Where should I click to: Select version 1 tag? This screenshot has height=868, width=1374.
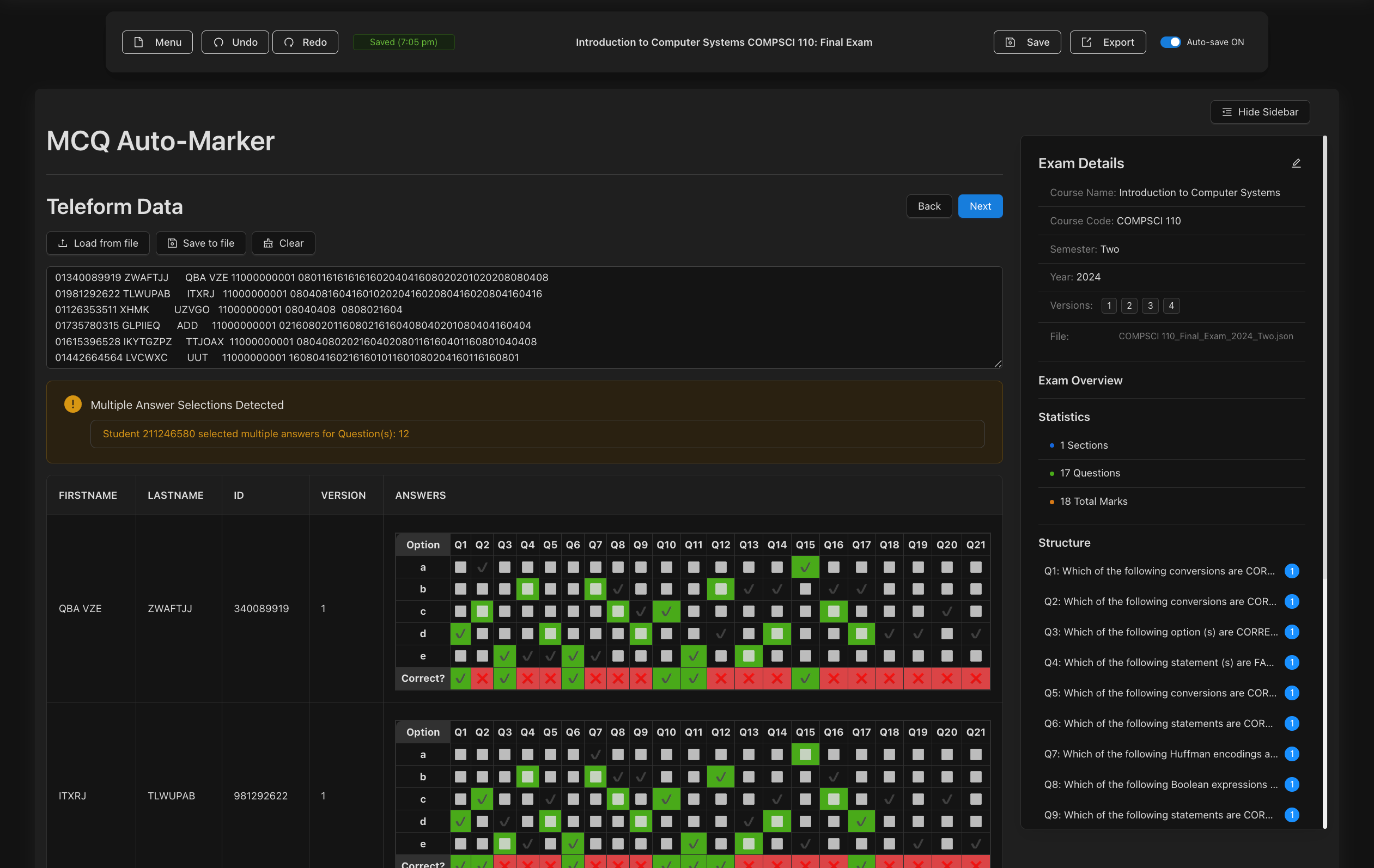[1109, 305]
